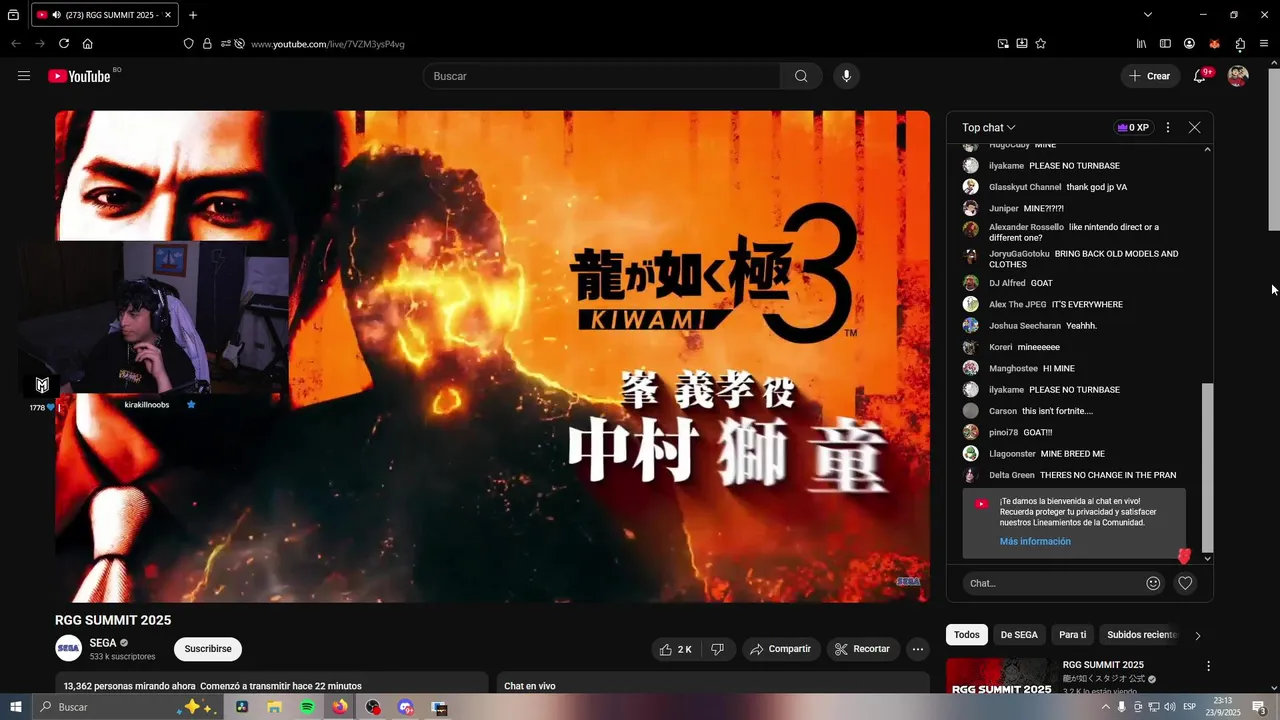Open install-app icon in address bar
Screen dimensions: 1280x720
1022,44
